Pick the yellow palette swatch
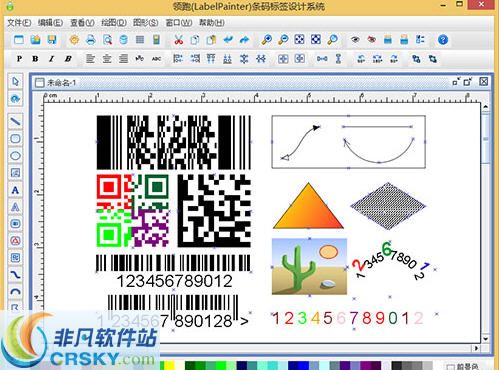This screenshot has width=499, height=370. (170, 366)
